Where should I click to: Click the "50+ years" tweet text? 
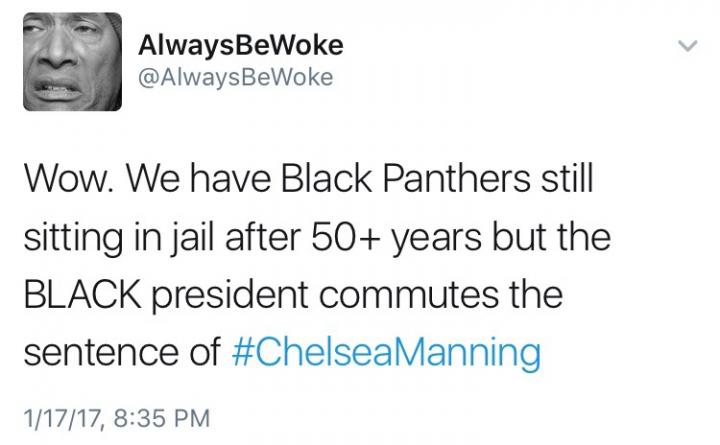click(x=396, y=239)
